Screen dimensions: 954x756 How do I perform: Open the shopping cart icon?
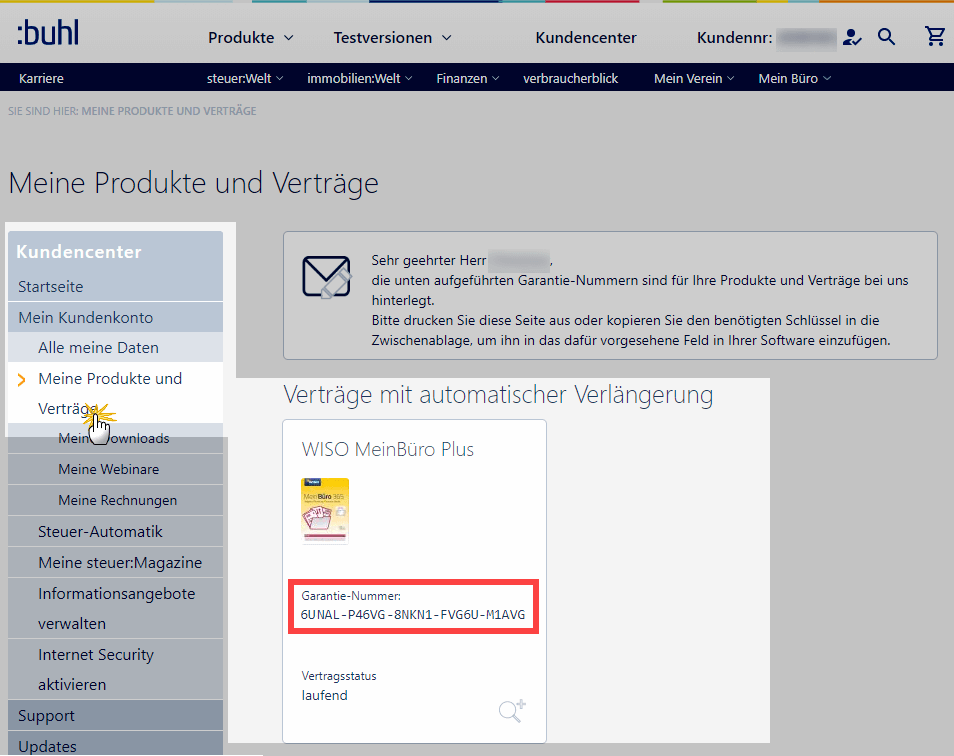tap(935, 36)
